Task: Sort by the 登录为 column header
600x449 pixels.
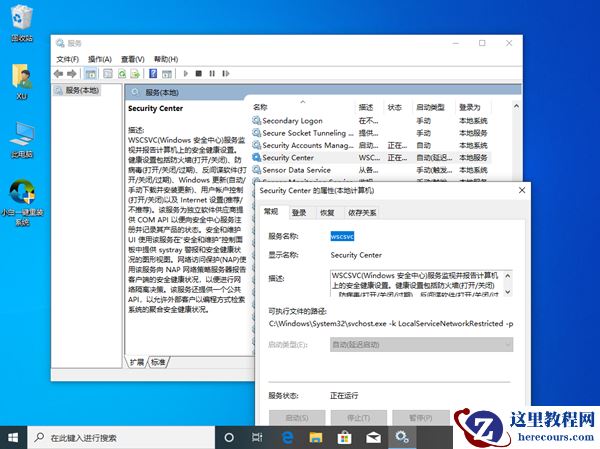Action: 473,107
